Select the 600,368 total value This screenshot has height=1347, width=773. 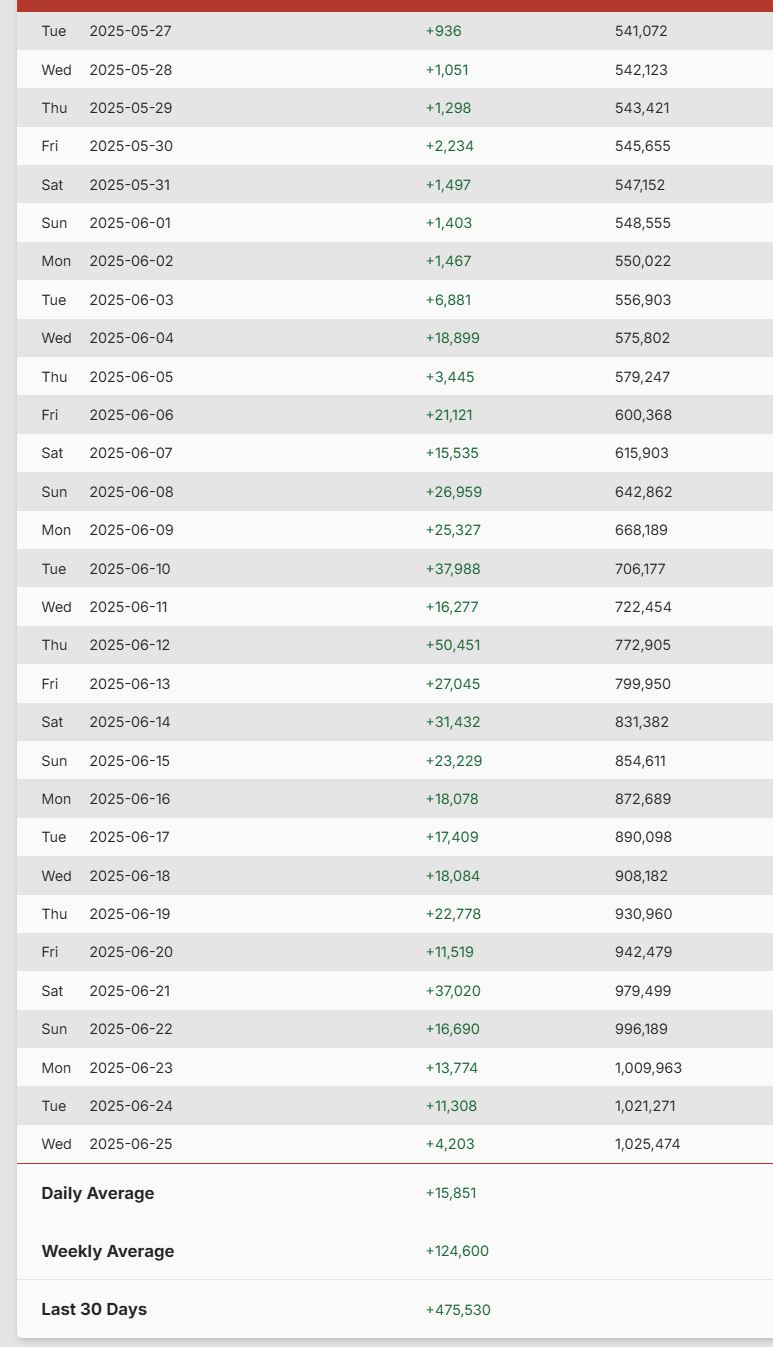pos(643,415)
